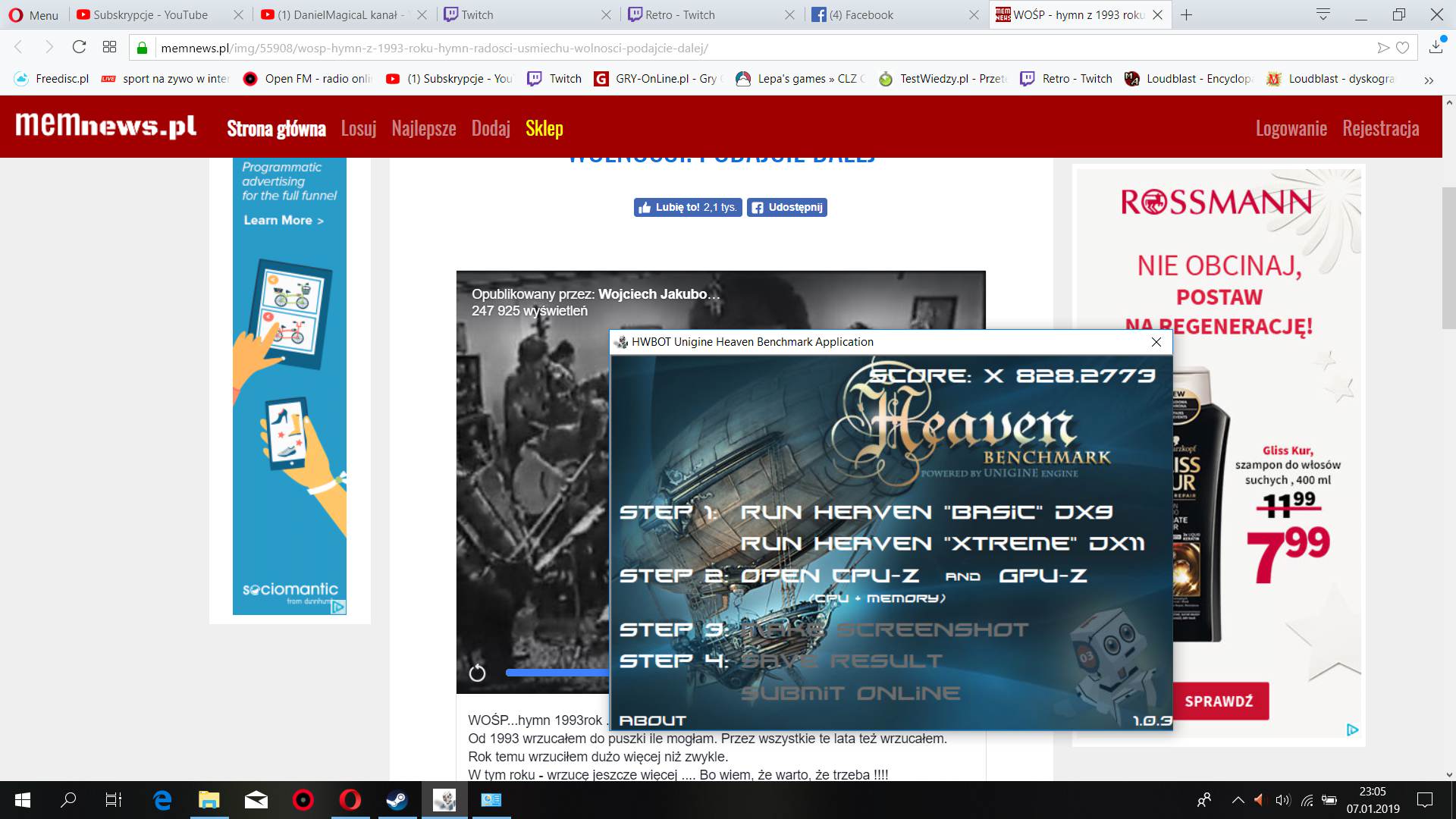This screenshot has height=819, width=1456.
Task: Open Windows taskbar search
Action: tap(68, 800)
